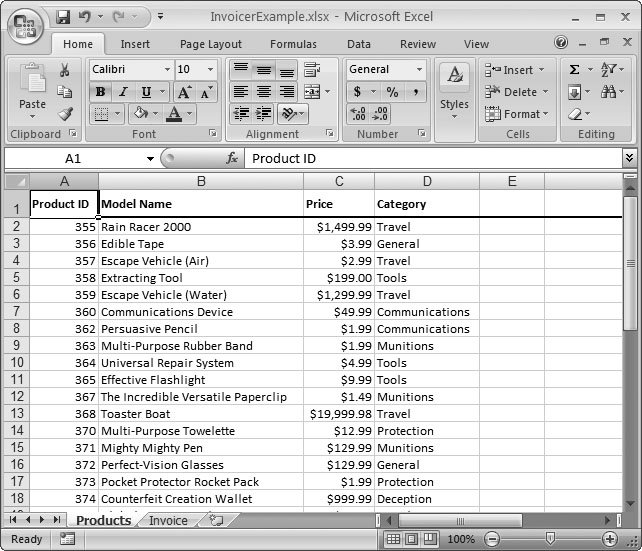The height and width of the screenshot is (551, 642).
Task: Click the Insert Worksheet tab icon
Action: (216, 520)
